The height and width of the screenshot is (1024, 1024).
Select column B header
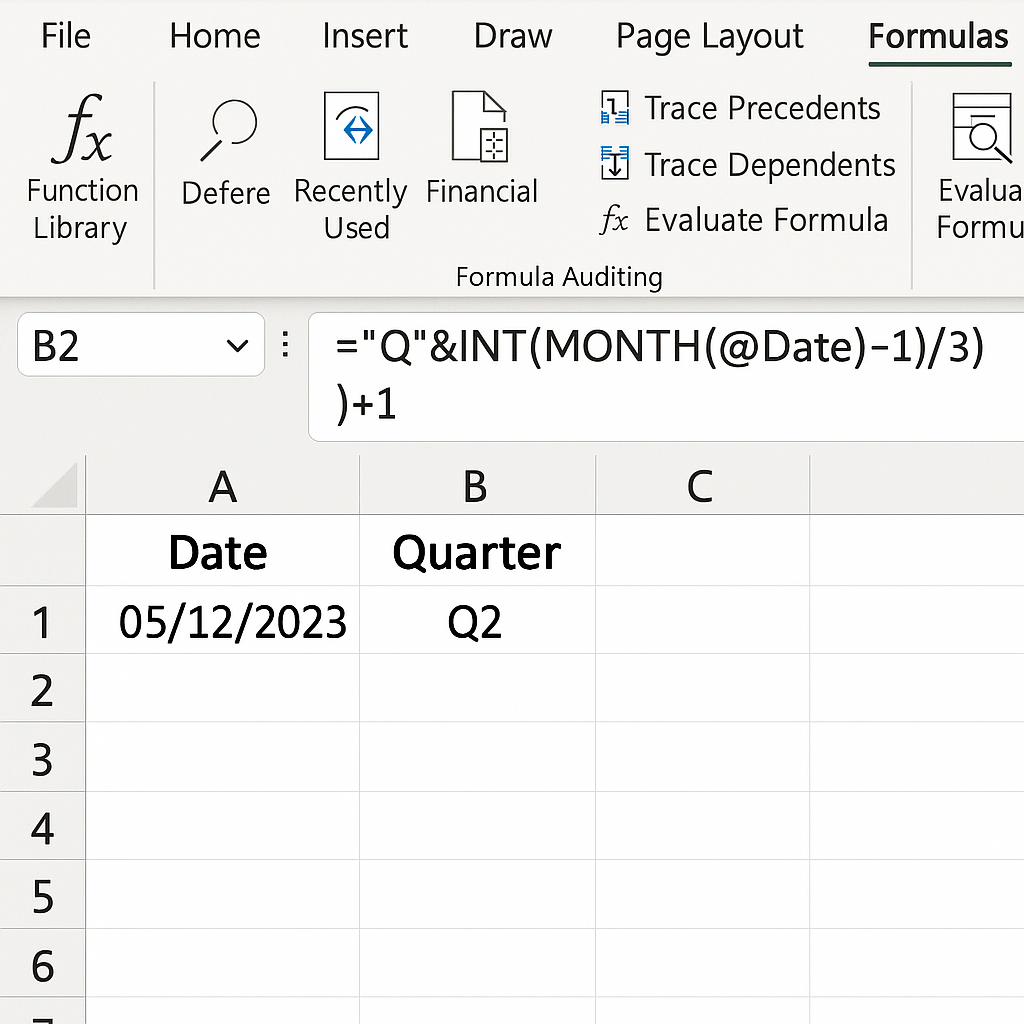coord(476,486)
